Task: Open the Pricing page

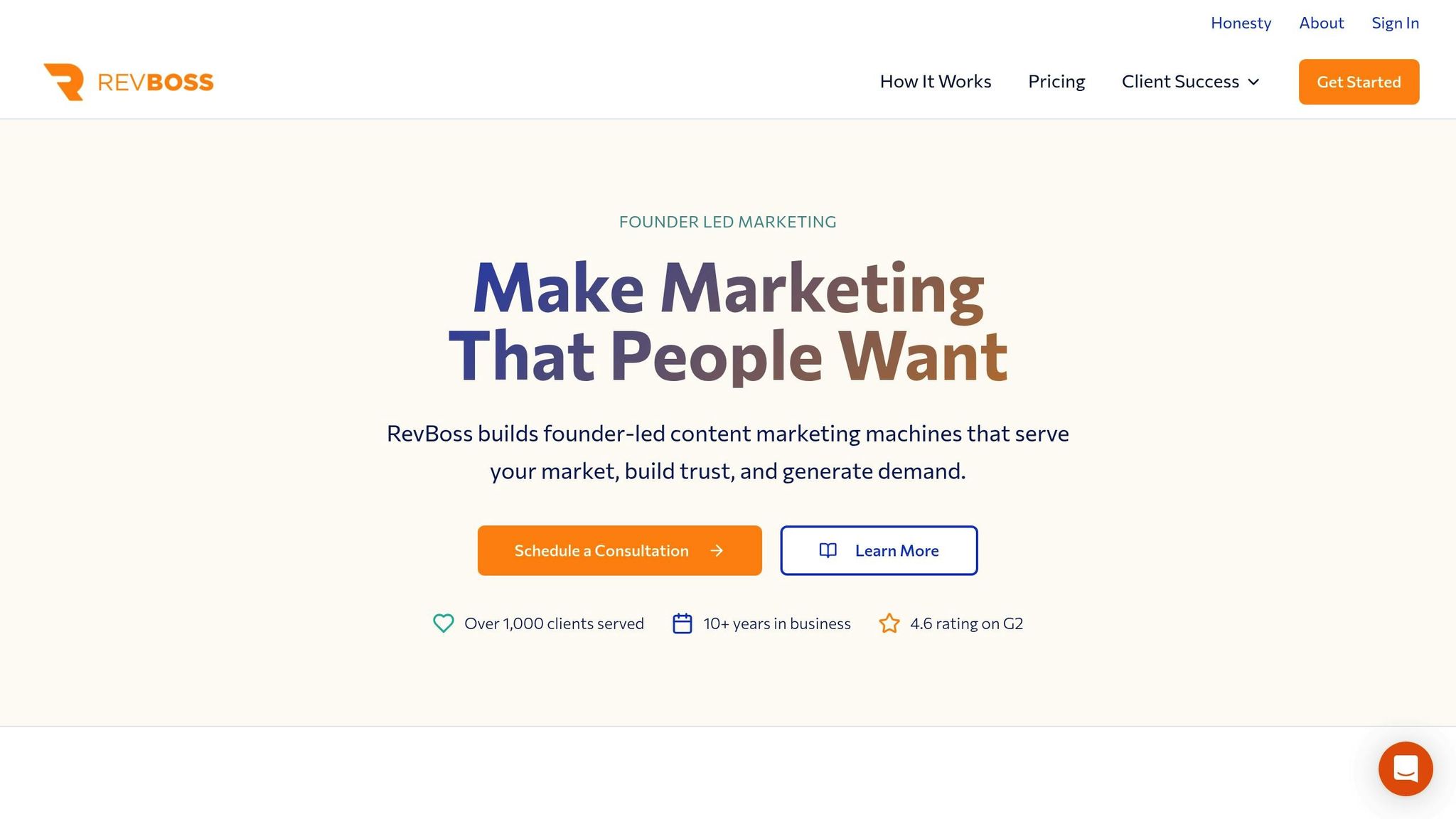Action: click(x=1056, y=82)
